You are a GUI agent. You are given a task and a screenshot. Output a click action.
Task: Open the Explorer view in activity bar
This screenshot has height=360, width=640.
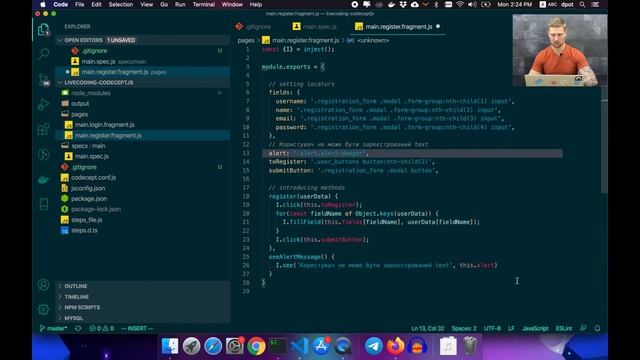[x=43, y=29]
